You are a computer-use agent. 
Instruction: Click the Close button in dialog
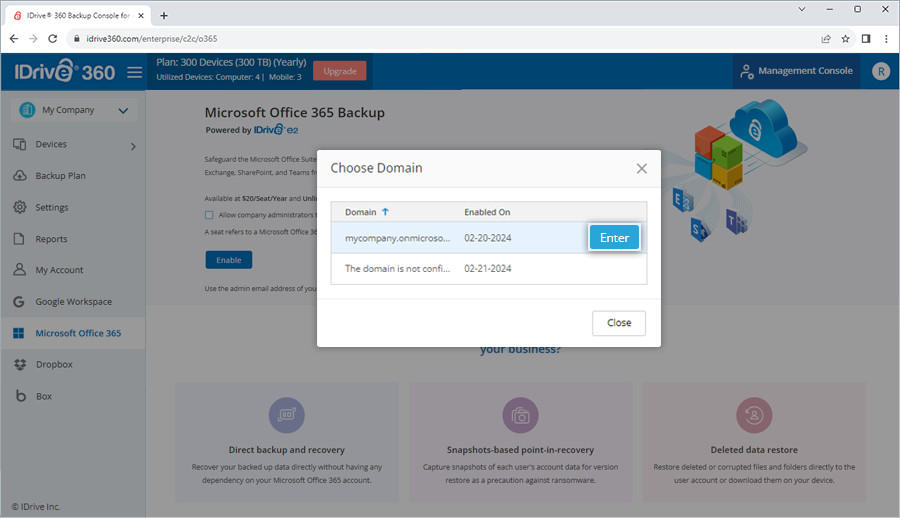pos(618,323)
